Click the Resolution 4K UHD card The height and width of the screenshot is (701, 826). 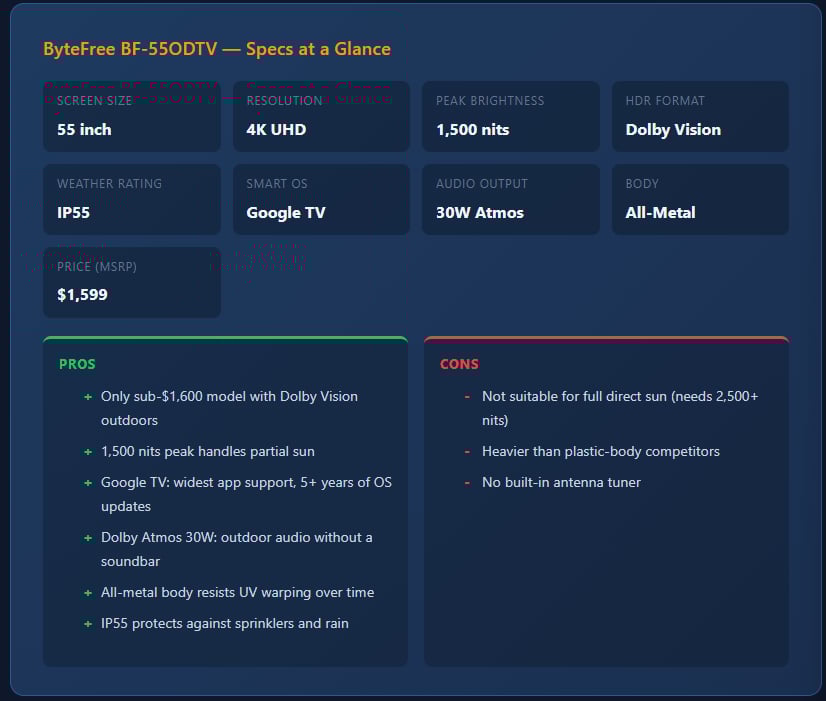click(x=321, y=117)
